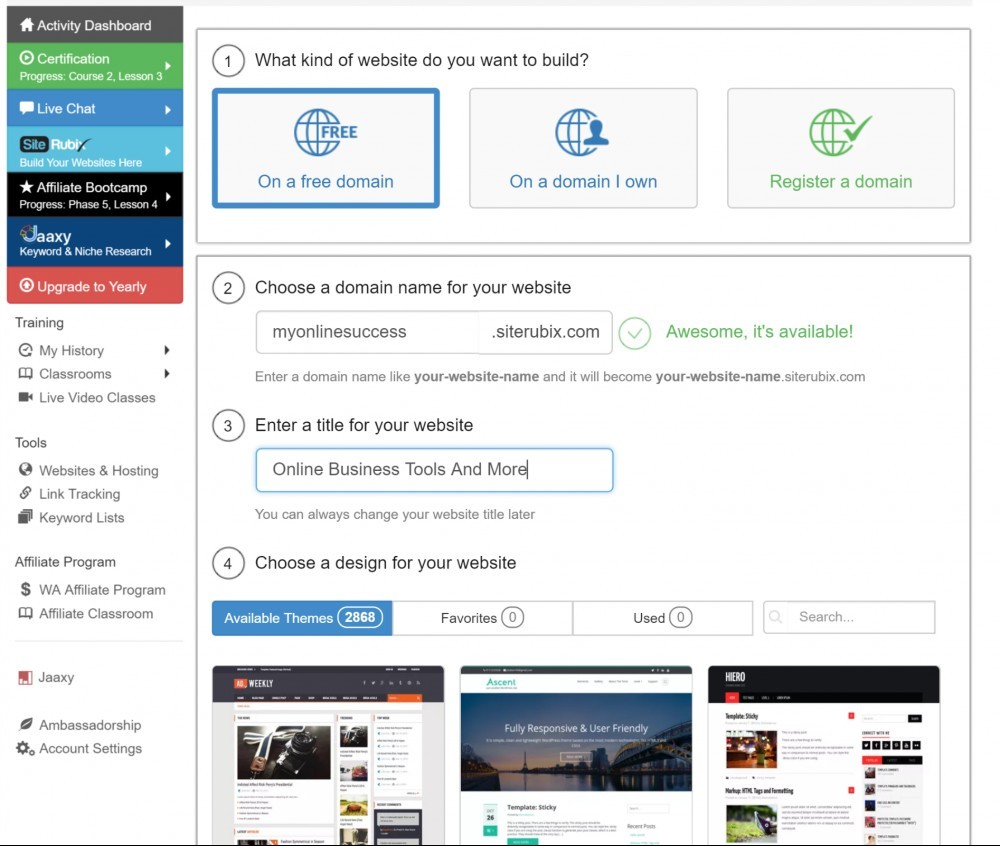The height and width of the screenshot is (846, 1000).
Task: Expand the Classrooms submenu arrow
Action: (167, 374)
